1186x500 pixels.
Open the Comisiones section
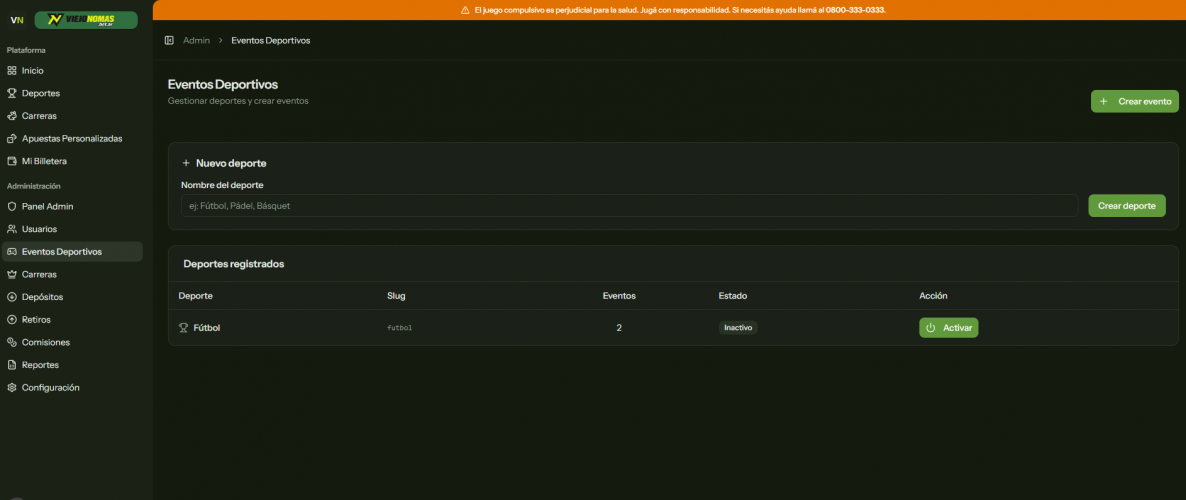[x=72, y=342]
